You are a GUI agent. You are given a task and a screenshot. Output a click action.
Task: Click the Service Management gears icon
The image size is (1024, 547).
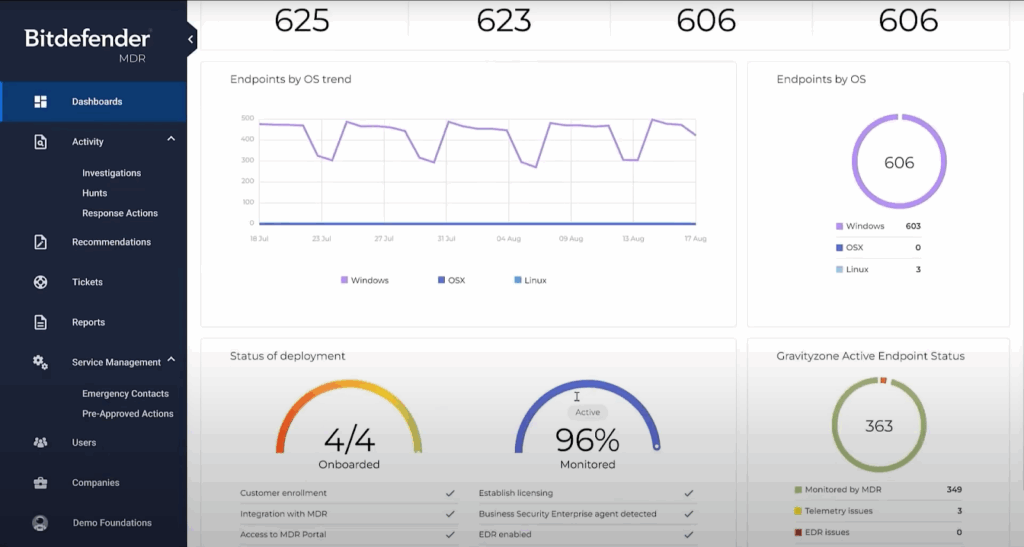[41, 362]
